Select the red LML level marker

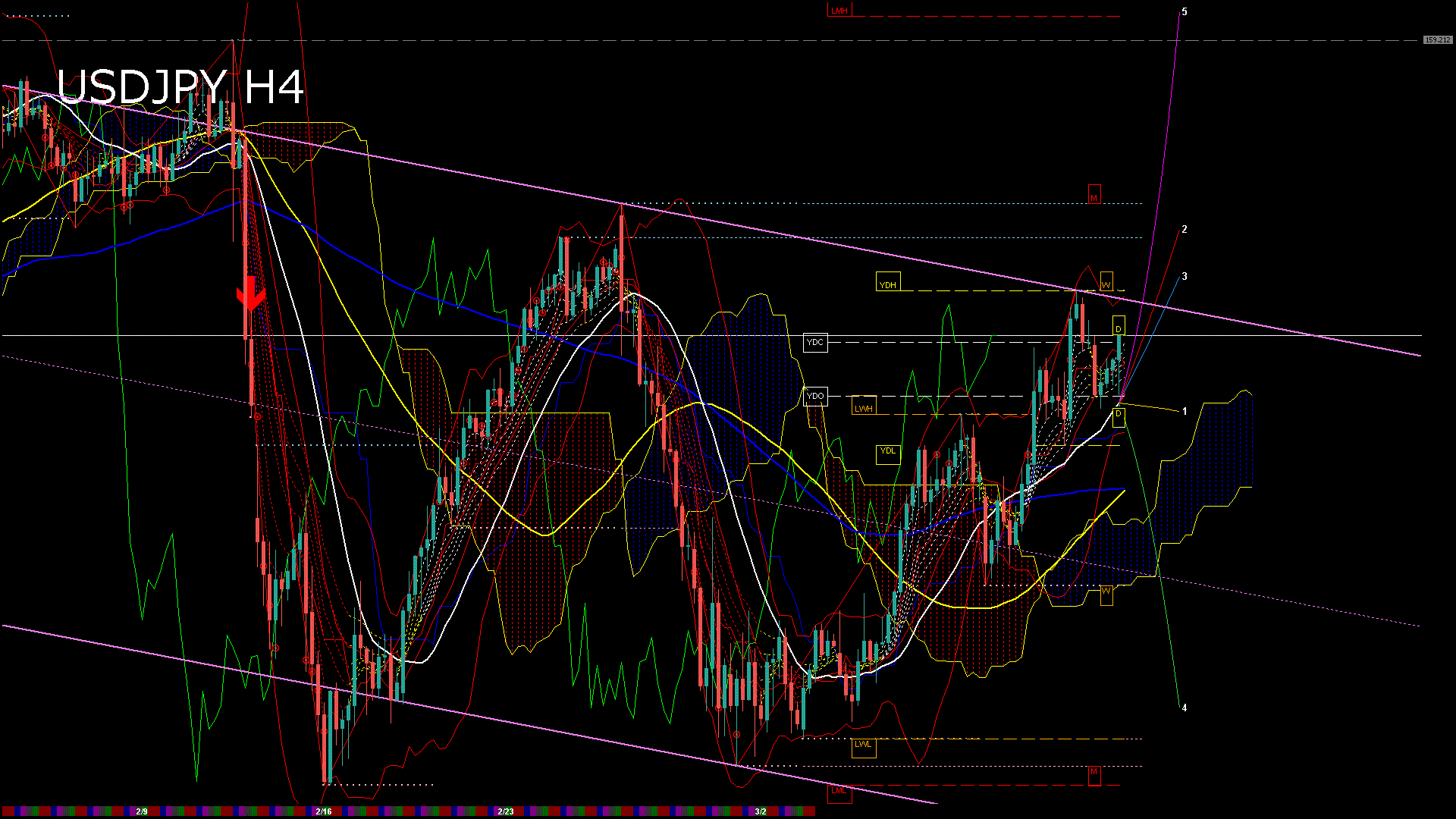point(839,790)
